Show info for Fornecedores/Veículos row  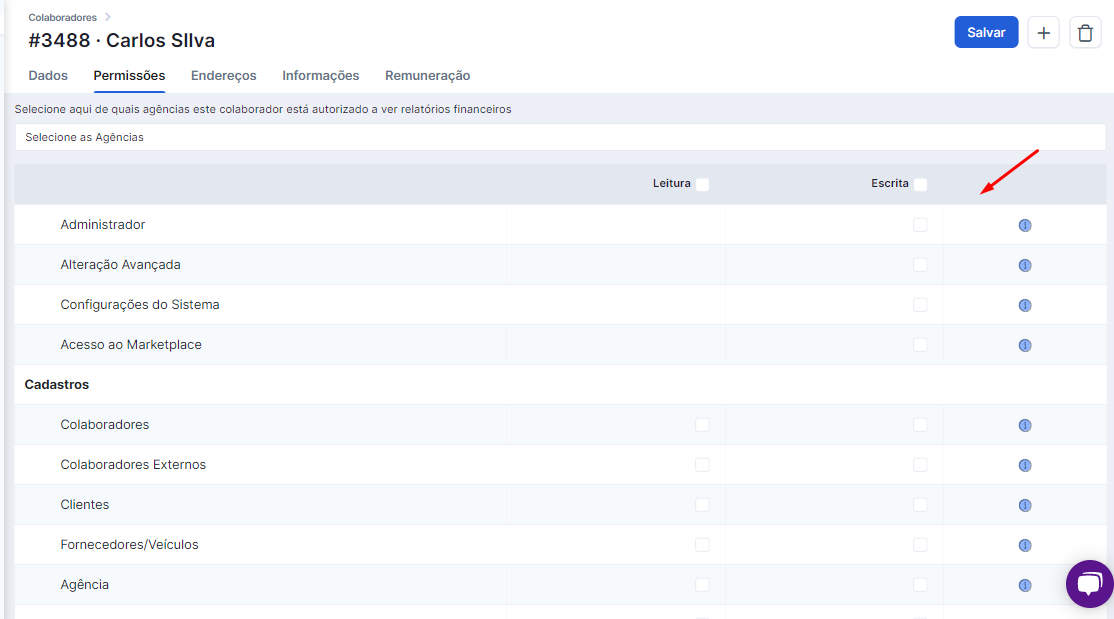click(x=1024, y=545)
